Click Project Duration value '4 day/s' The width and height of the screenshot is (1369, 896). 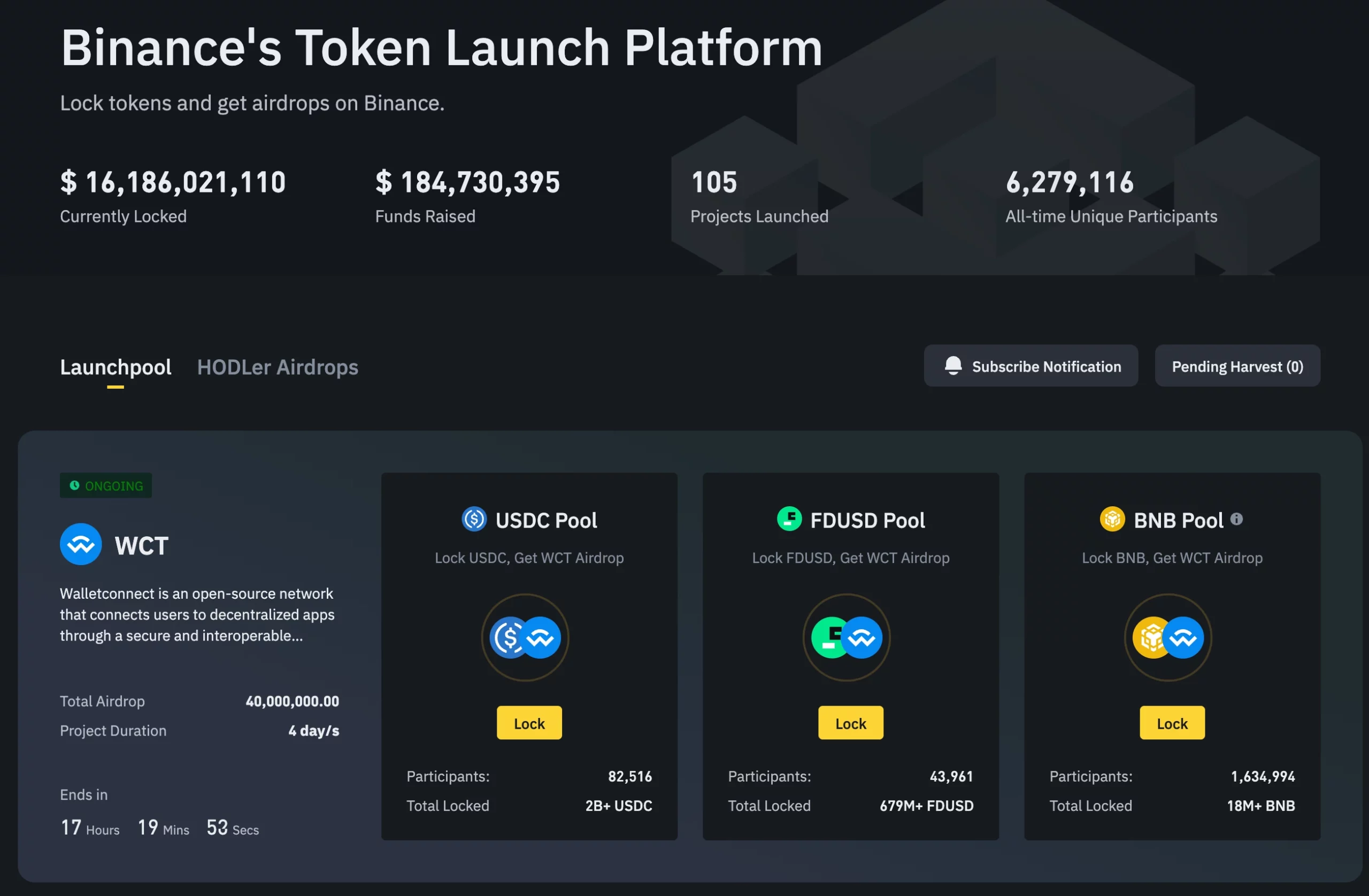(313, 730)
